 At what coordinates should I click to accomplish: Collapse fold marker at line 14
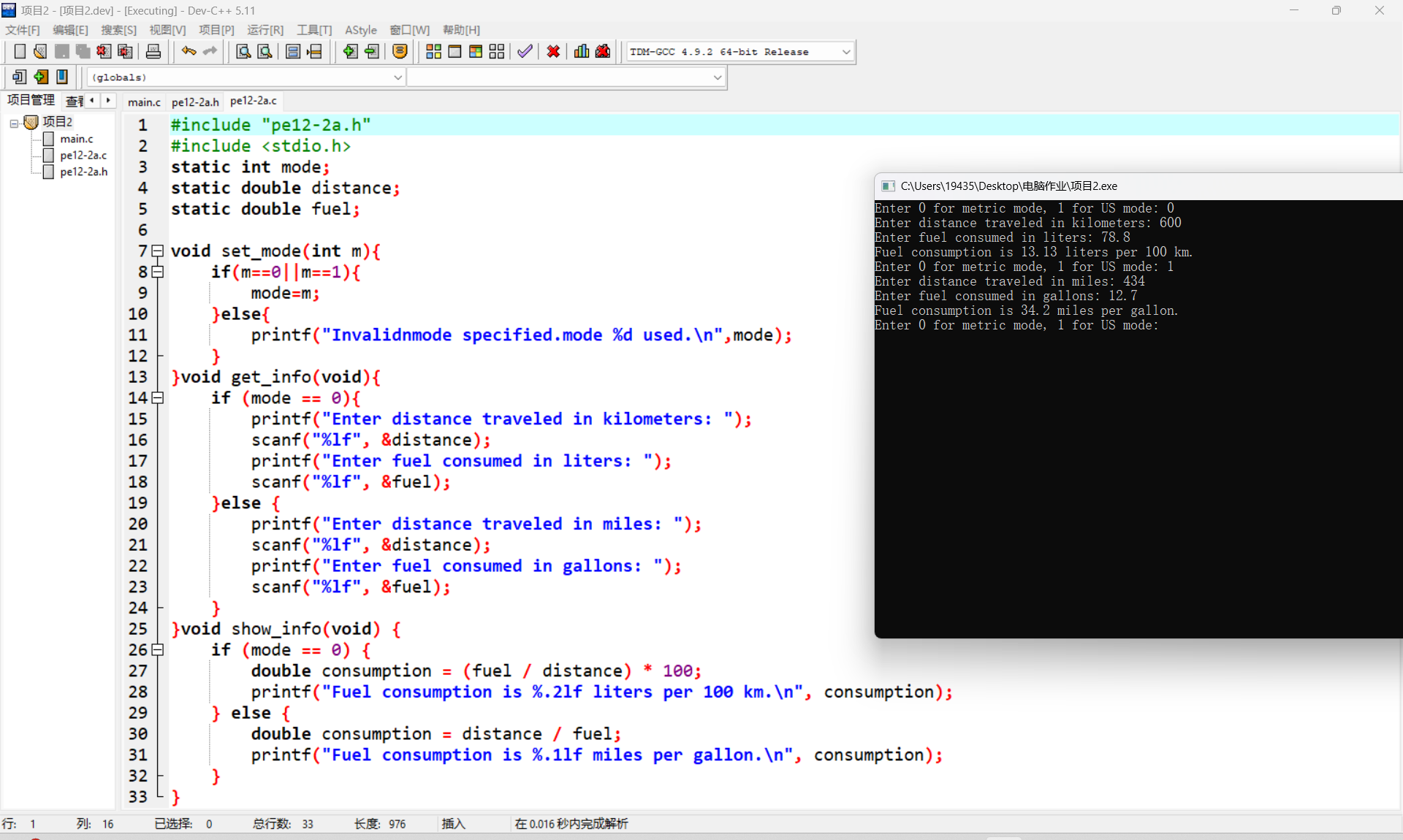click(x=157, y=398)
